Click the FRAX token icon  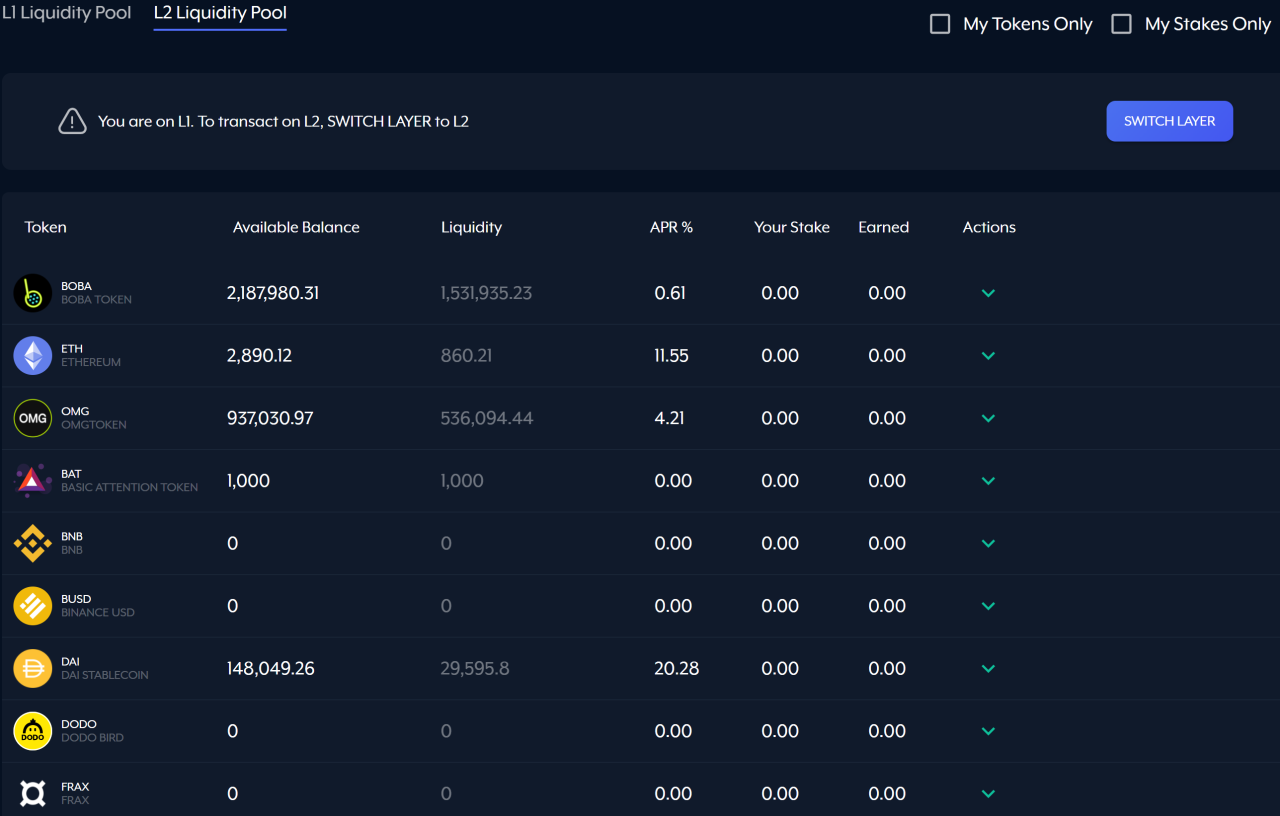[x=33, y=794]
